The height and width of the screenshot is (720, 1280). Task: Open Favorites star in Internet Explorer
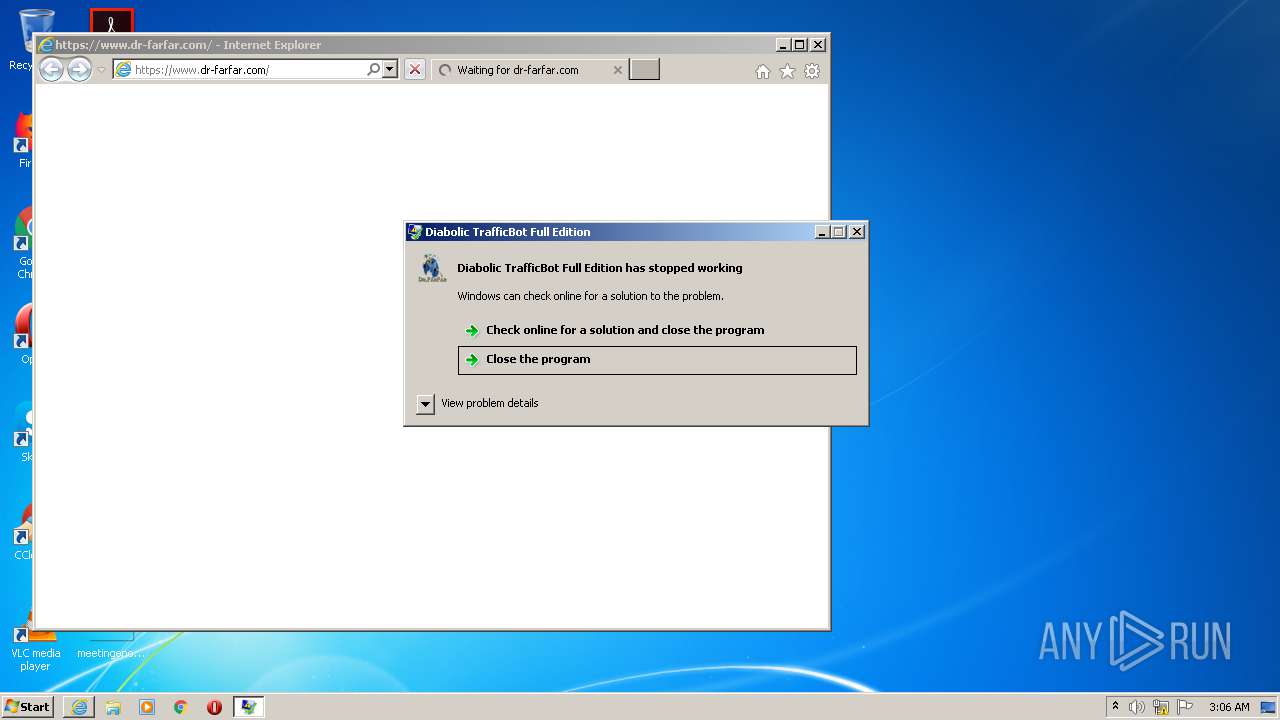coord(787,71)
